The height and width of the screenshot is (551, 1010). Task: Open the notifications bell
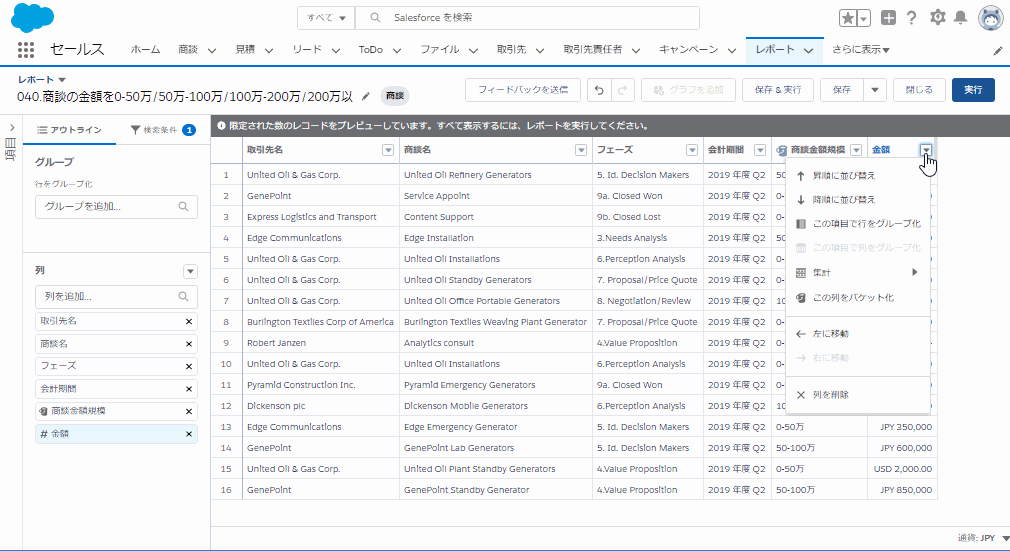click(960, 17)
